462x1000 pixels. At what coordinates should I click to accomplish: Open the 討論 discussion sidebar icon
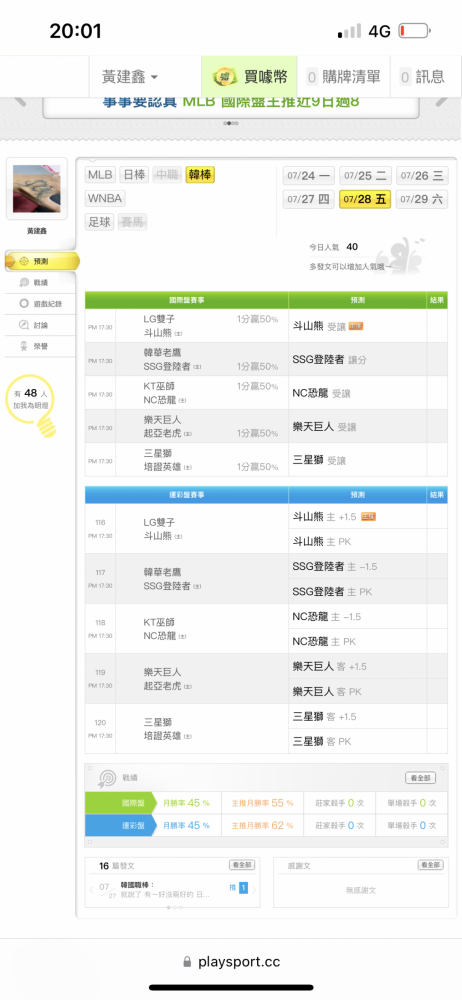click(x=24, y=325)
